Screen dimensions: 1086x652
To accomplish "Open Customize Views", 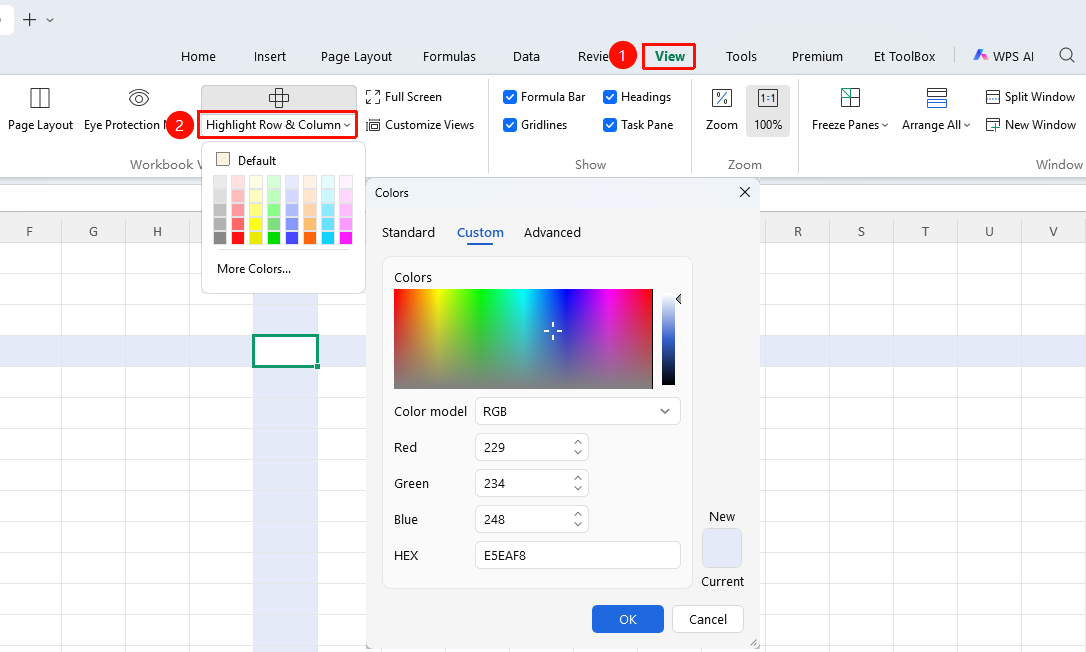I will [420, 125].
